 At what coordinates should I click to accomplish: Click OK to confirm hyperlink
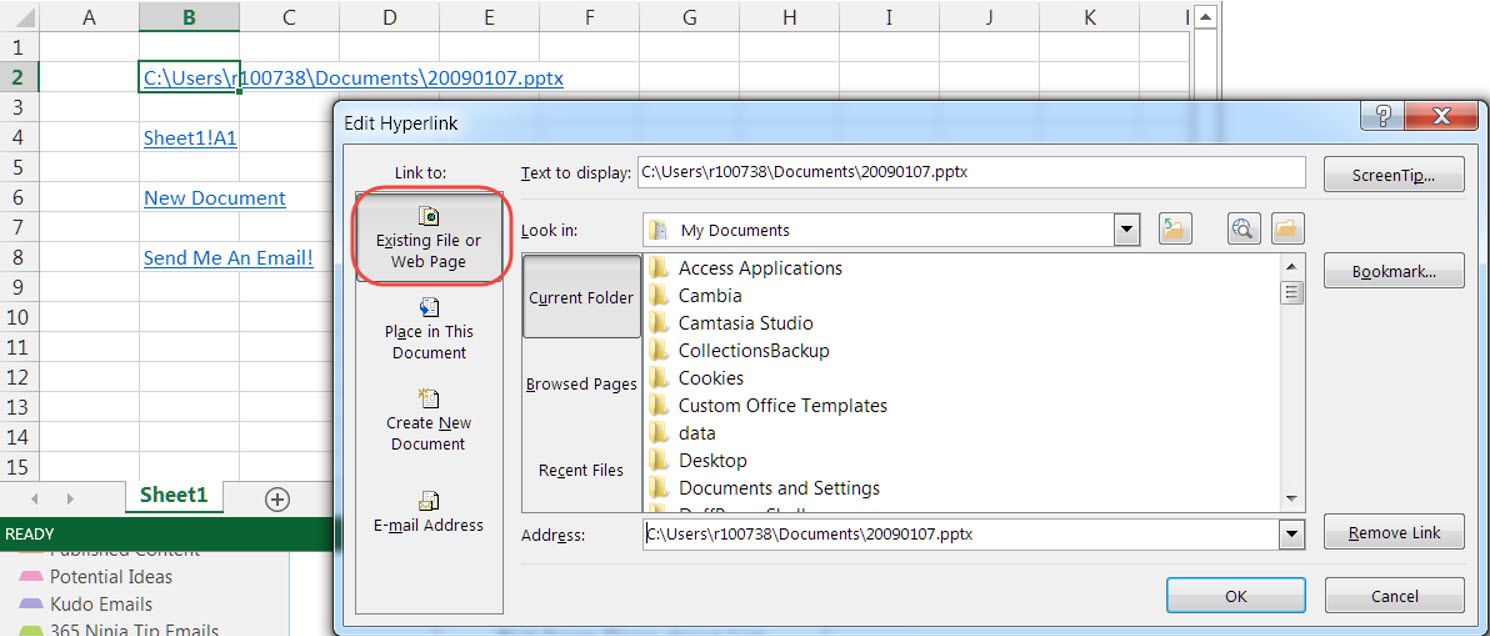click(x=1235, y=596)
